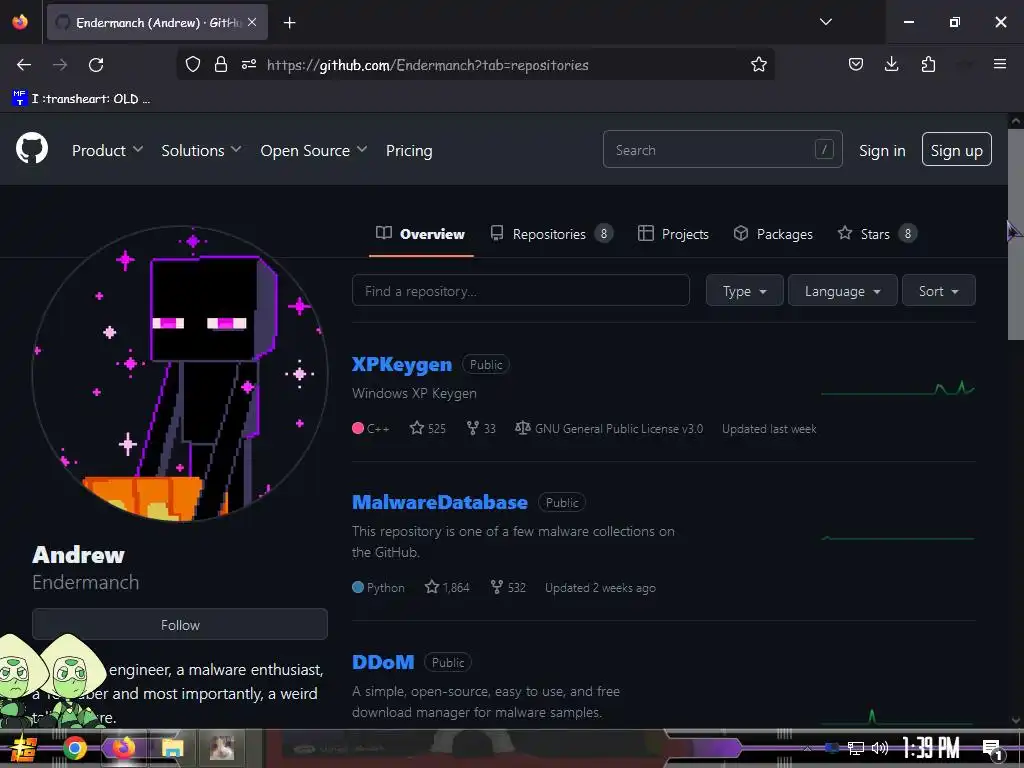Open the notification center icon

[x=991, y=749]
